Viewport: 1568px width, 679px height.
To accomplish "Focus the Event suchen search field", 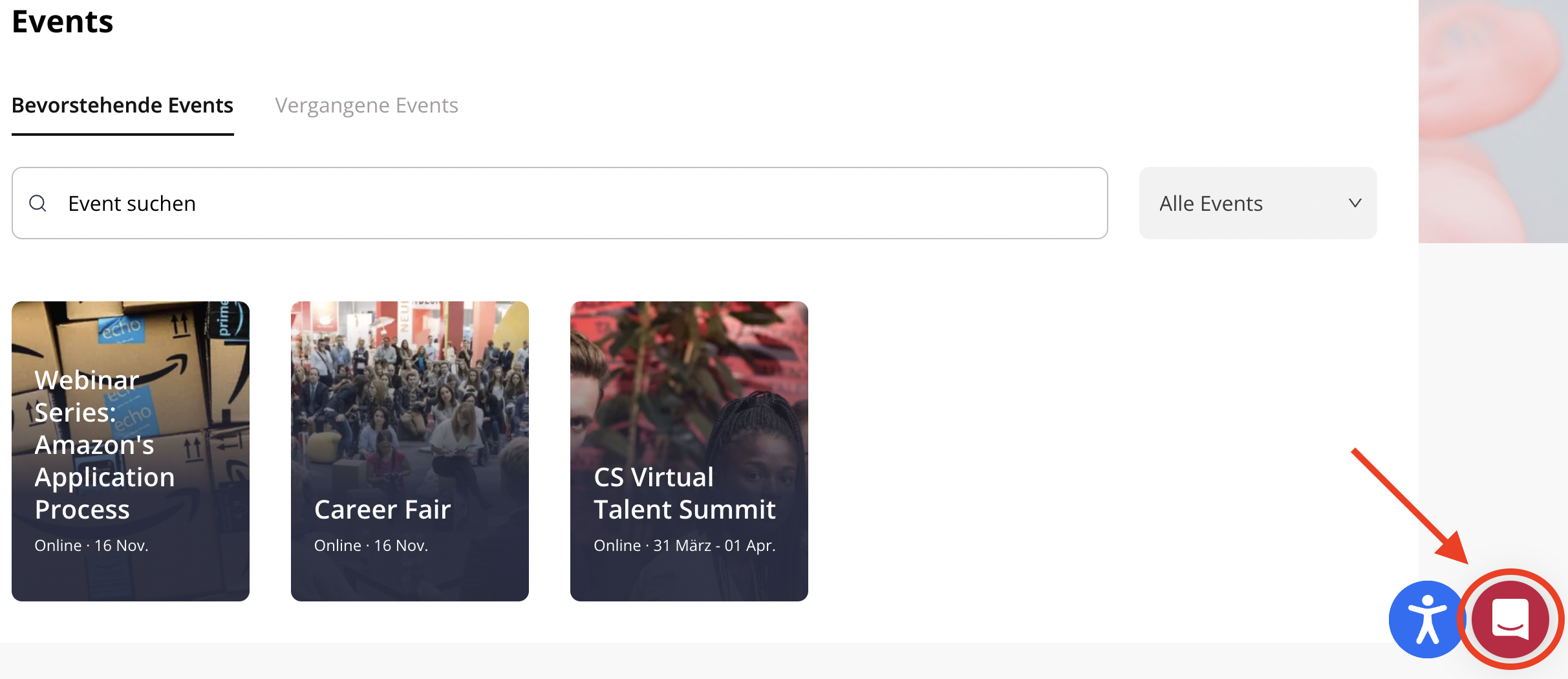I will tap(559, 203).
